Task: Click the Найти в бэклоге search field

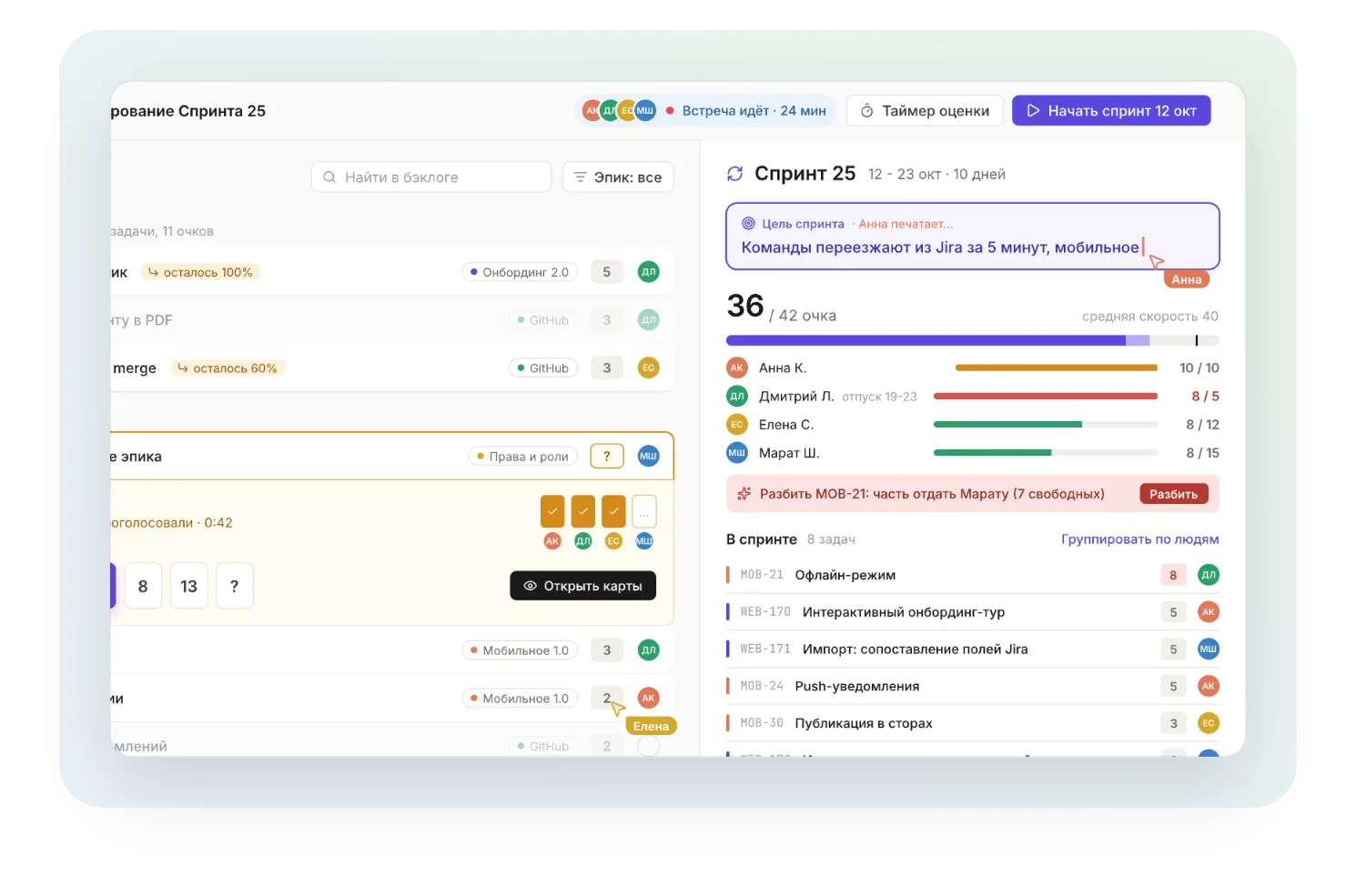Action: (431, 177)
